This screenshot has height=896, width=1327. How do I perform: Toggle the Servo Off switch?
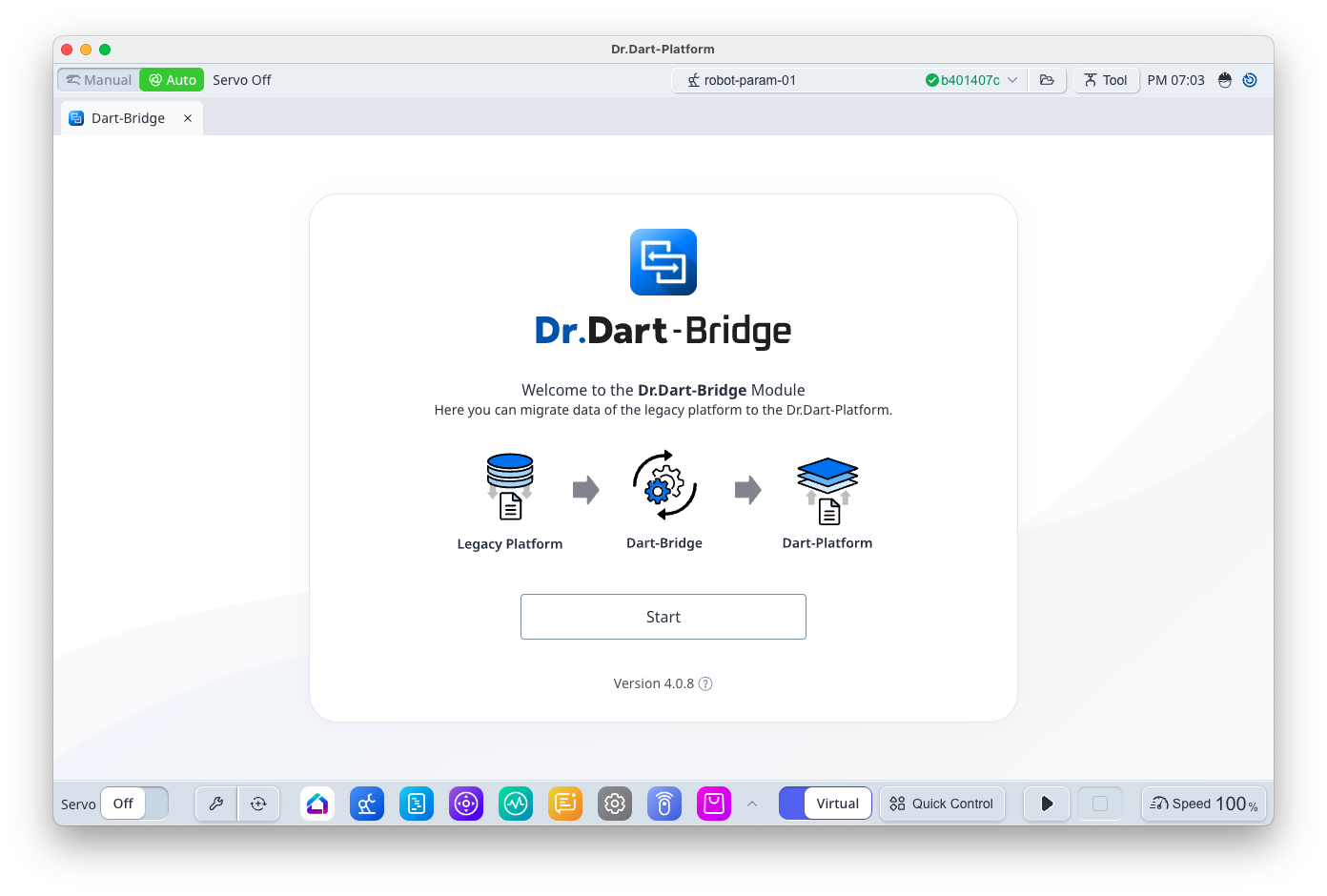click(x=134, y=804)
